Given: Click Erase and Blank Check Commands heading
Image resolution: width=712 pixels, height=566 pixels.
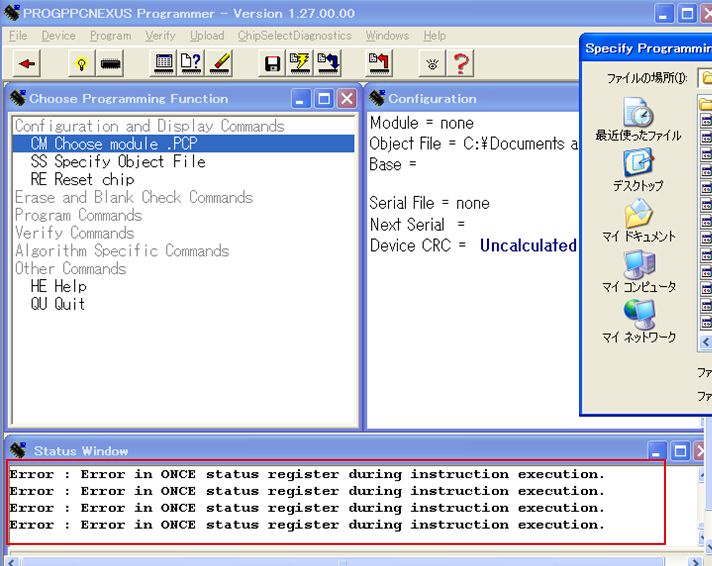Looking at the screenshot, I should [x=134, y=197].
